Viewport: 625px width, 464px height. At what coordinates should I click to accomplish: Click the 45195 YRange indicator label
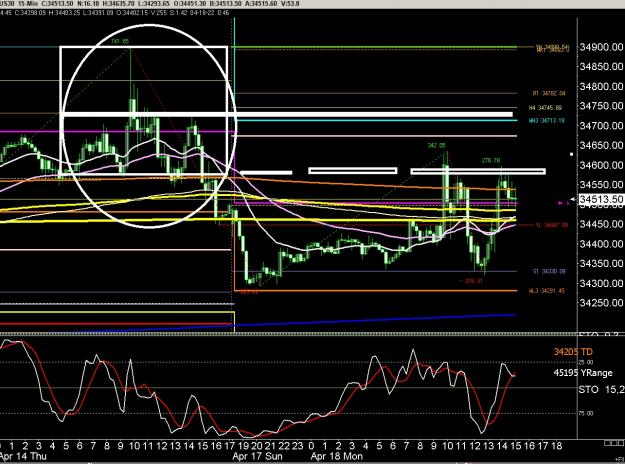tap(583, 373)
